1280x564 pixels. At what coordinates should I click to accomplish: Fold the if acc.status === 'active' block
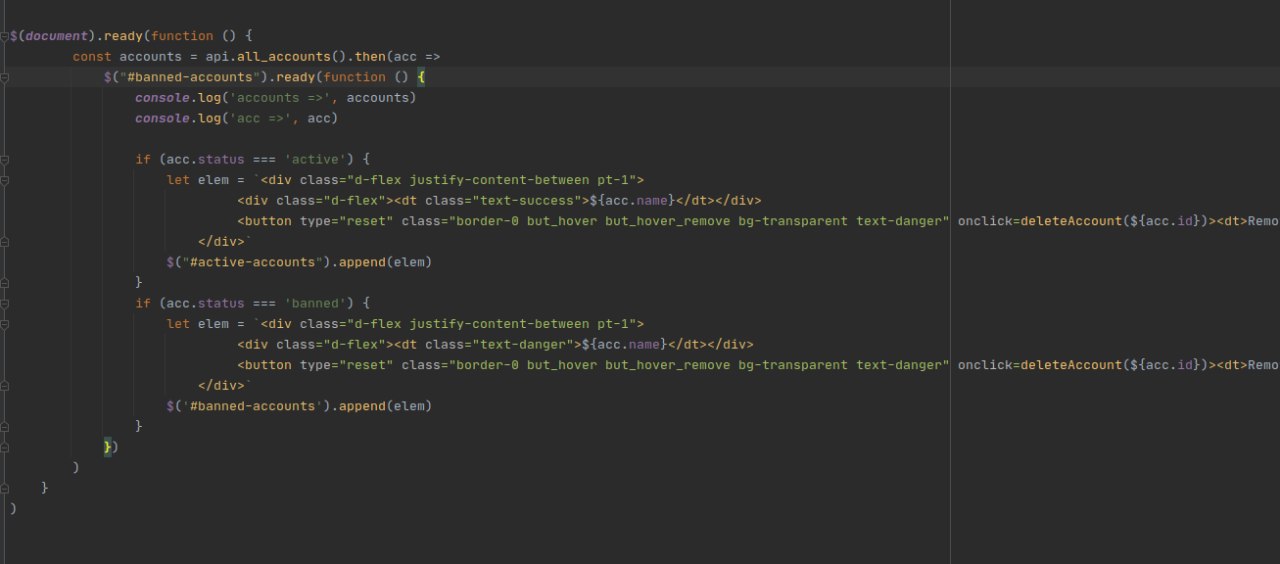tap(5, 159)
